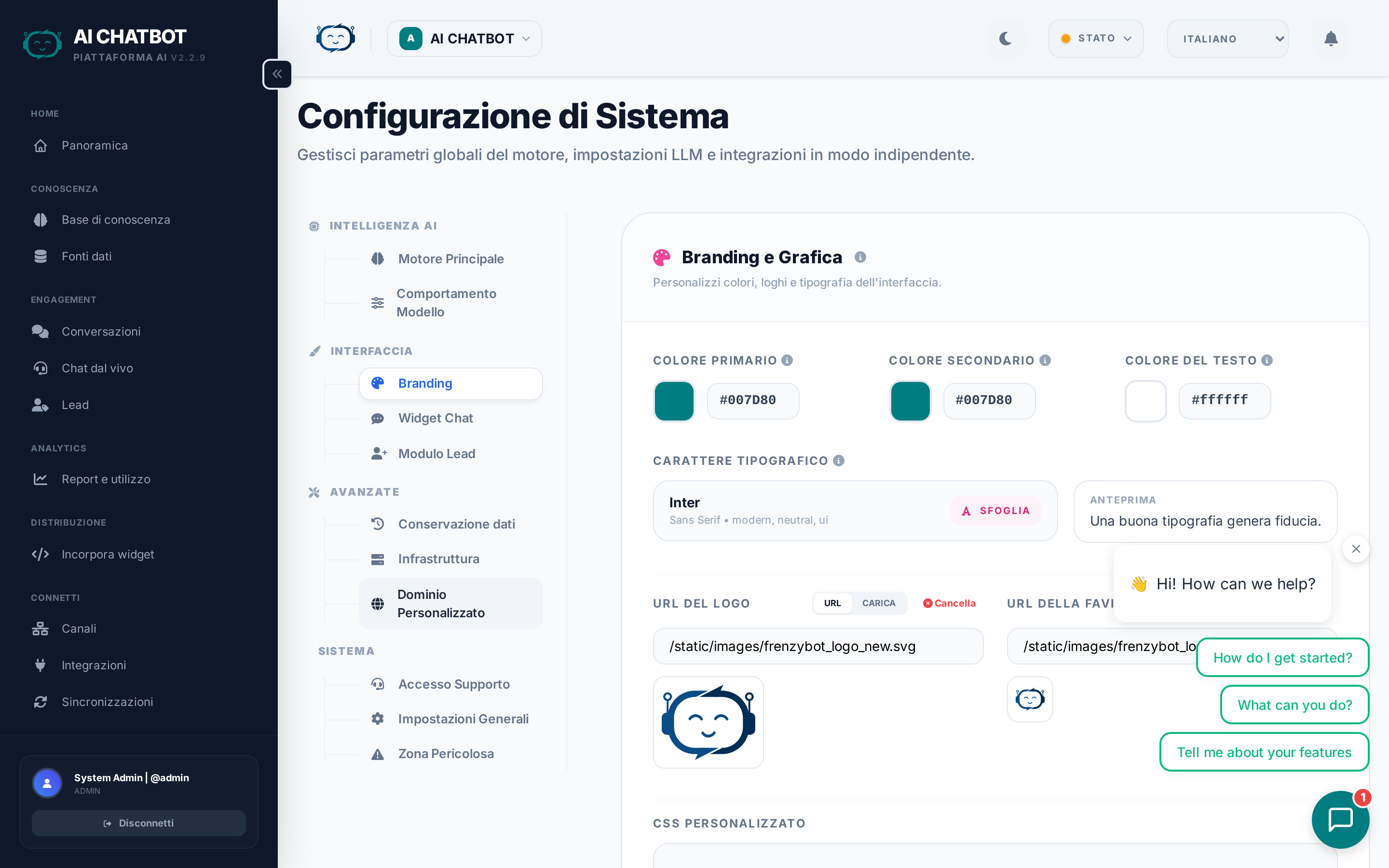Open the Italiano language dropdown

click(x=1227, y=39)
